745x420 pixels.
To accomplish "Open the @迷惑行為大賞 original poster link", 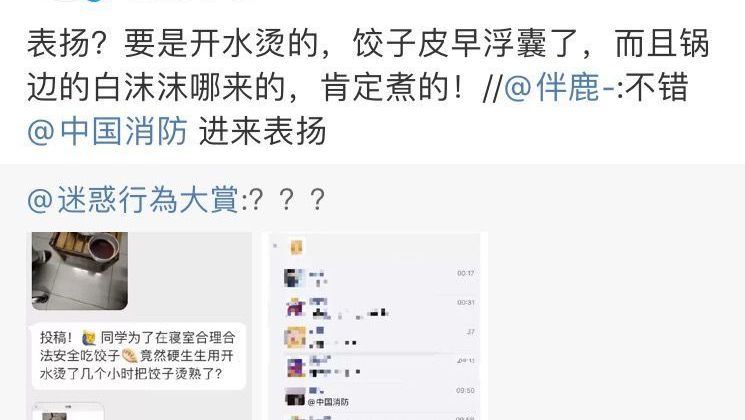I will (134, 200).
